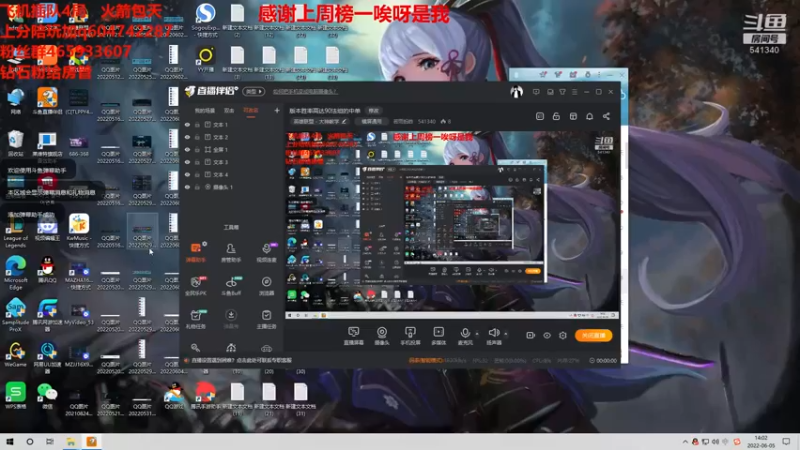
Task: Hide the 文本 4 source
Action: [x=187, y=174]
